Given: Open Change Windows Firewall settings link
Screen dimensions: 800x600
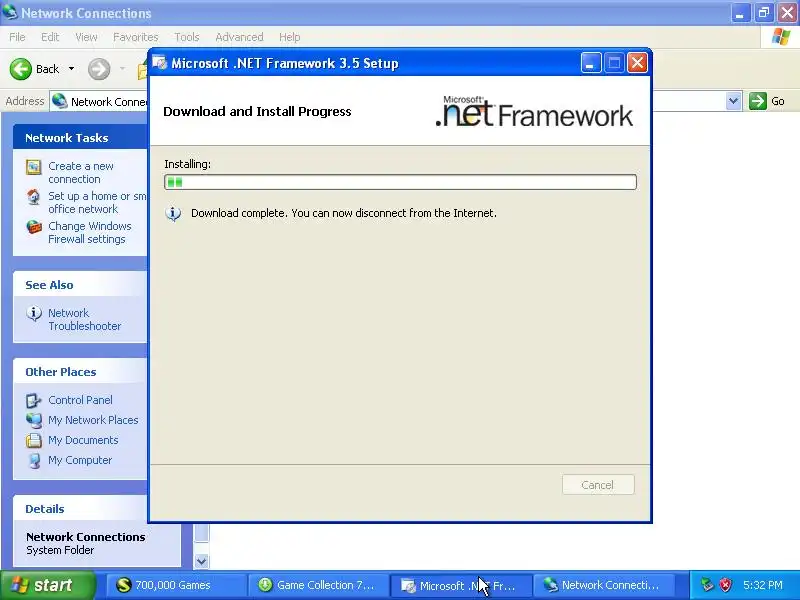Looking at the screenshot, I should point(90,232).
